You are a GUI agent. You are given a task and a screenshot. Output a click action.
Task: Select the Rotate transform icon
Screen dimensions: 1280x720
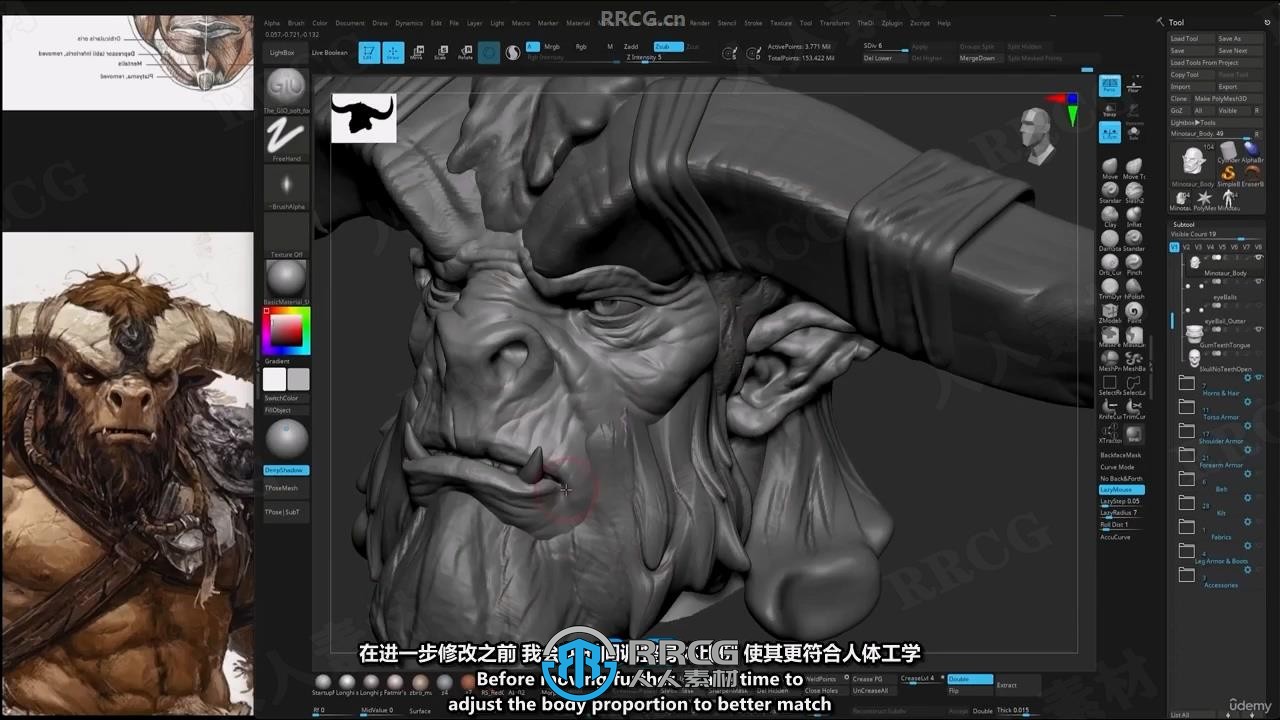464,52
